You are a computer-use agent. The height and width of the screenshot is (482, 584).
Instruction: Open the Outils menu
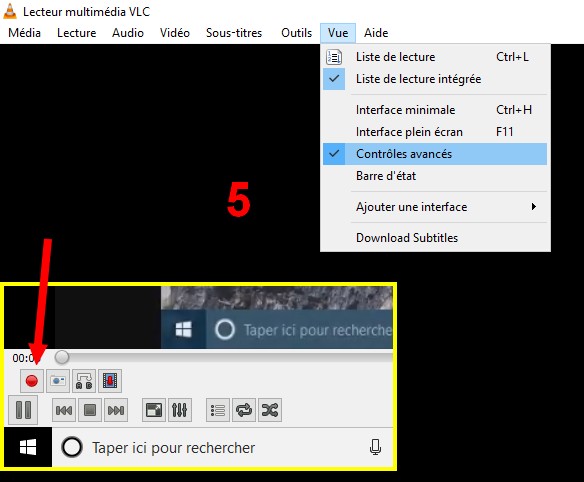click(x=296, y=33)
